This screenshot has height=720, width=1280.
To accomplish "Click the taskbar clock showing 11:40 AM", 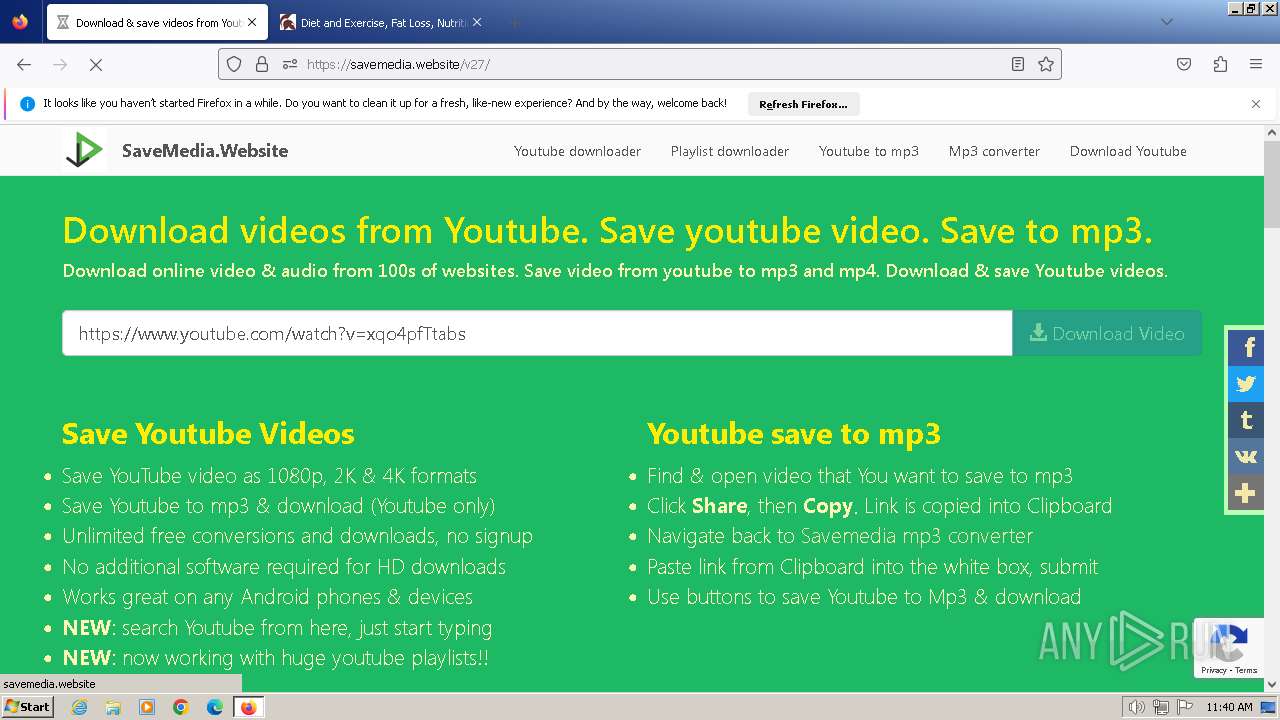I will 1229,707.
